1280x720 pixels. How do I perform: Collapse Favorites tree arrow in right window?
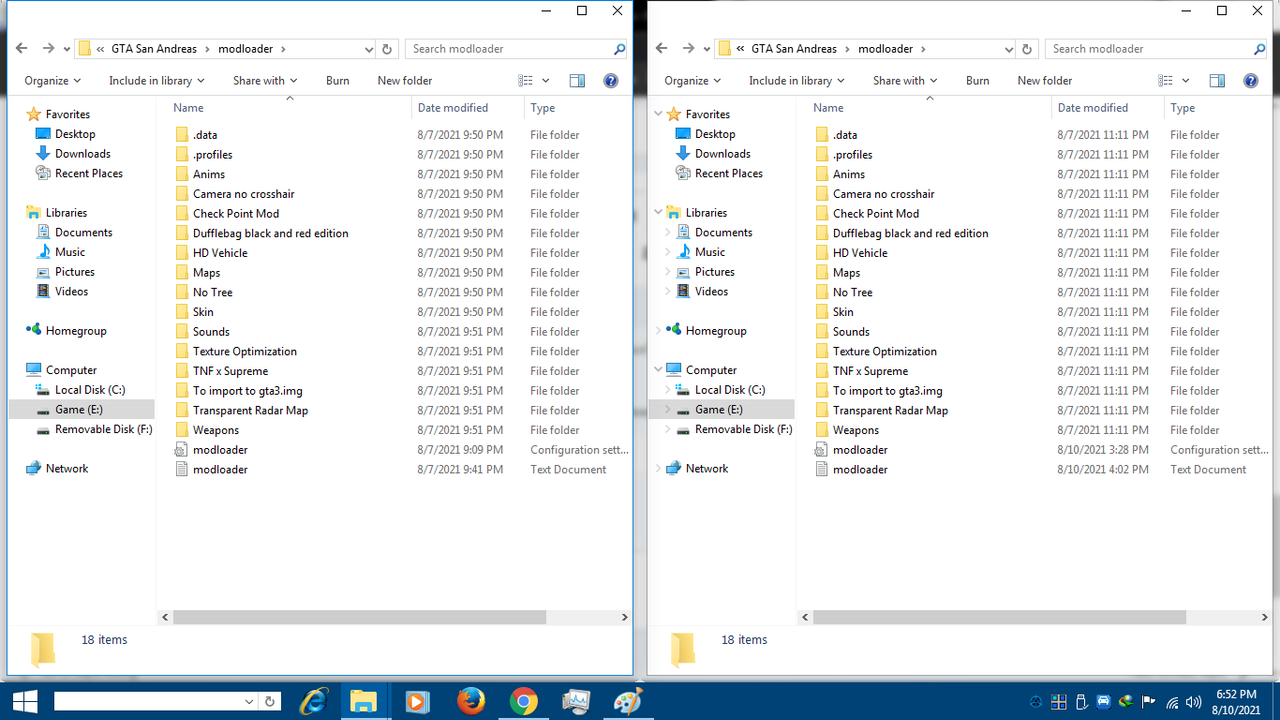click(659, 114)
